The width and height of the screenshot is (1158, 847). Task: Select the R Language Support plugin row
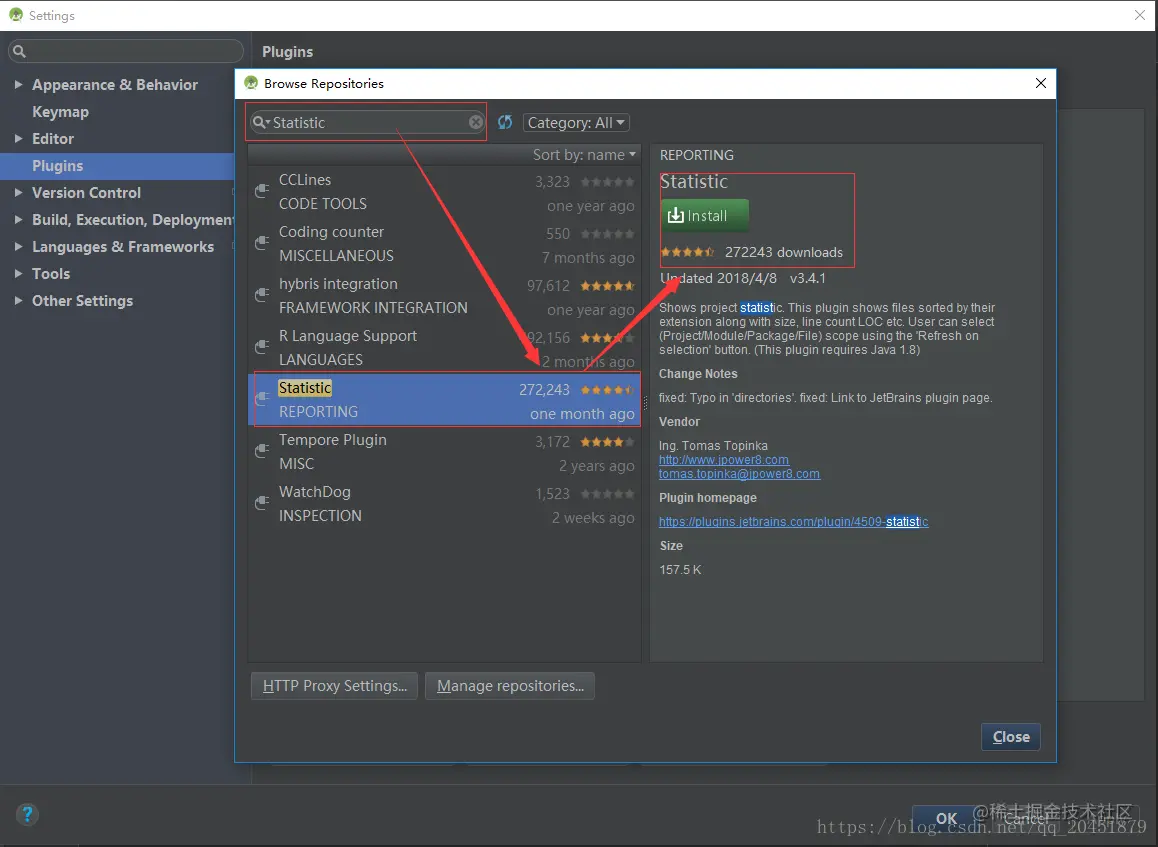coord(445,347)
